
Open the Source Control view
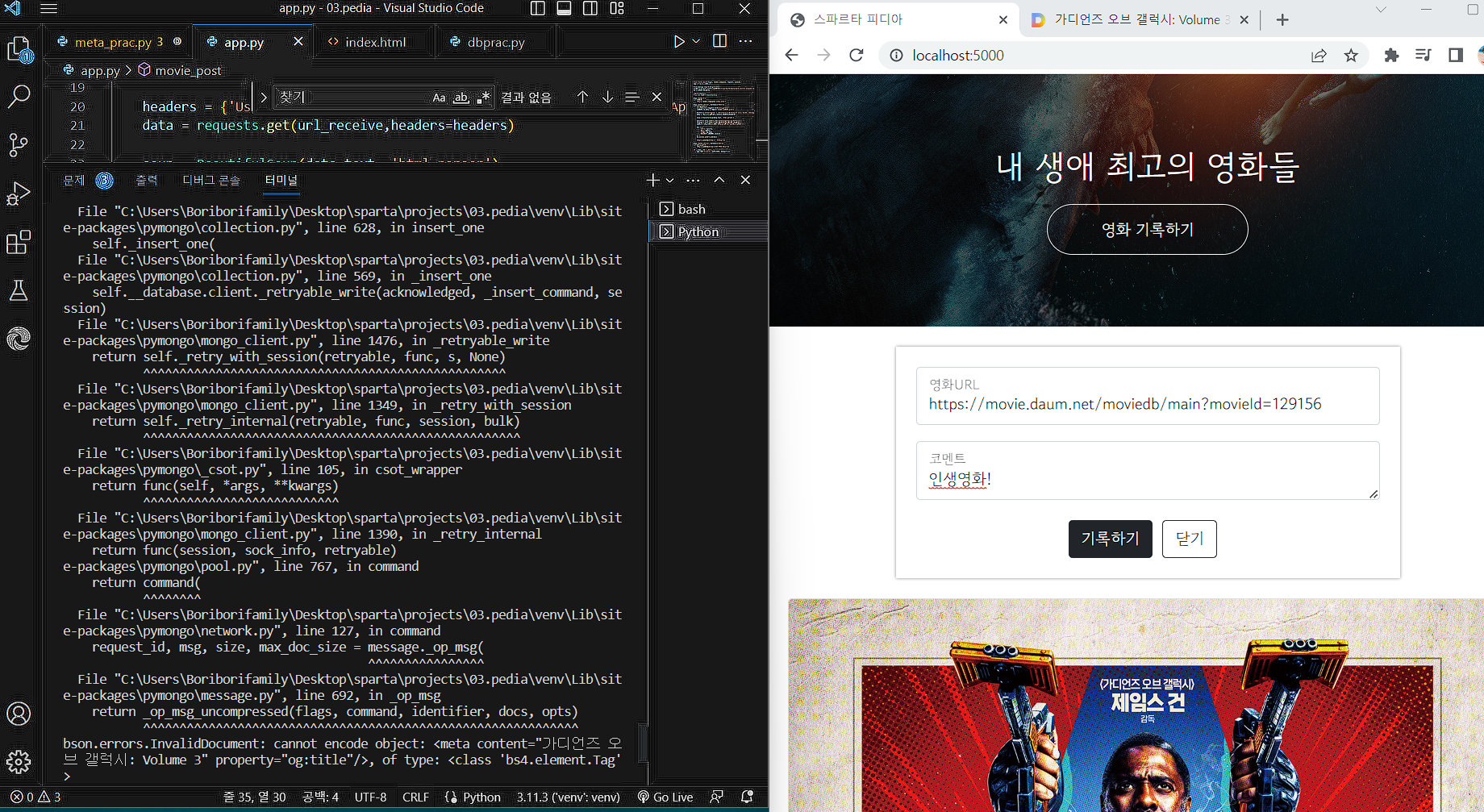click(x=19, y=145)
